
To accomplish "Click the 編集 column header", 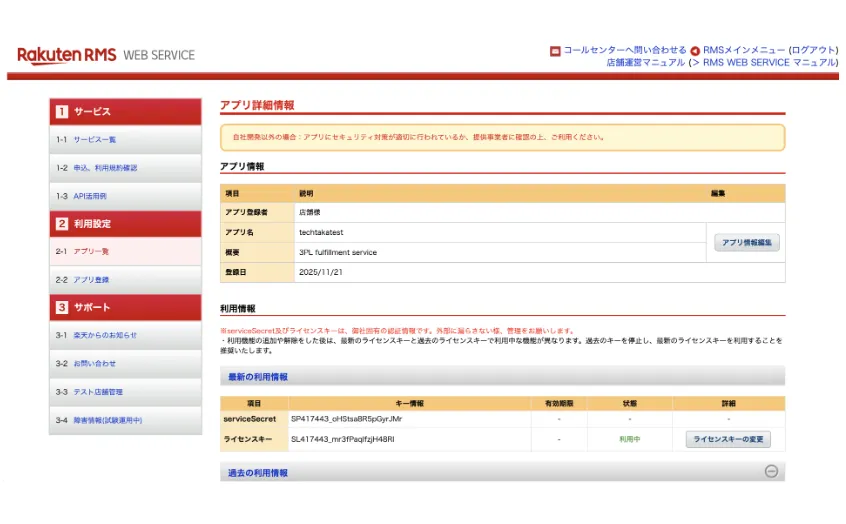I will pos(718,193).
